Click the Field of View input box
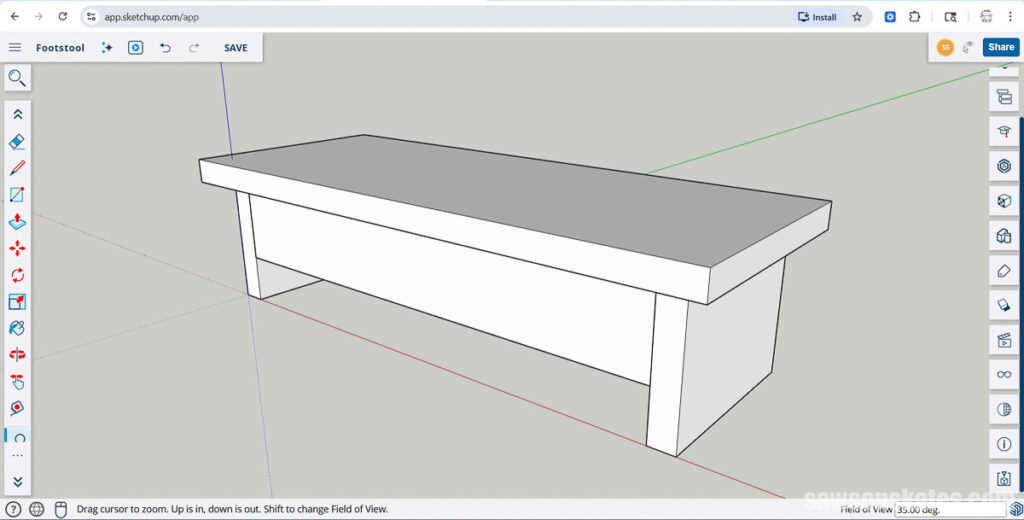 (x=950, y=510)
